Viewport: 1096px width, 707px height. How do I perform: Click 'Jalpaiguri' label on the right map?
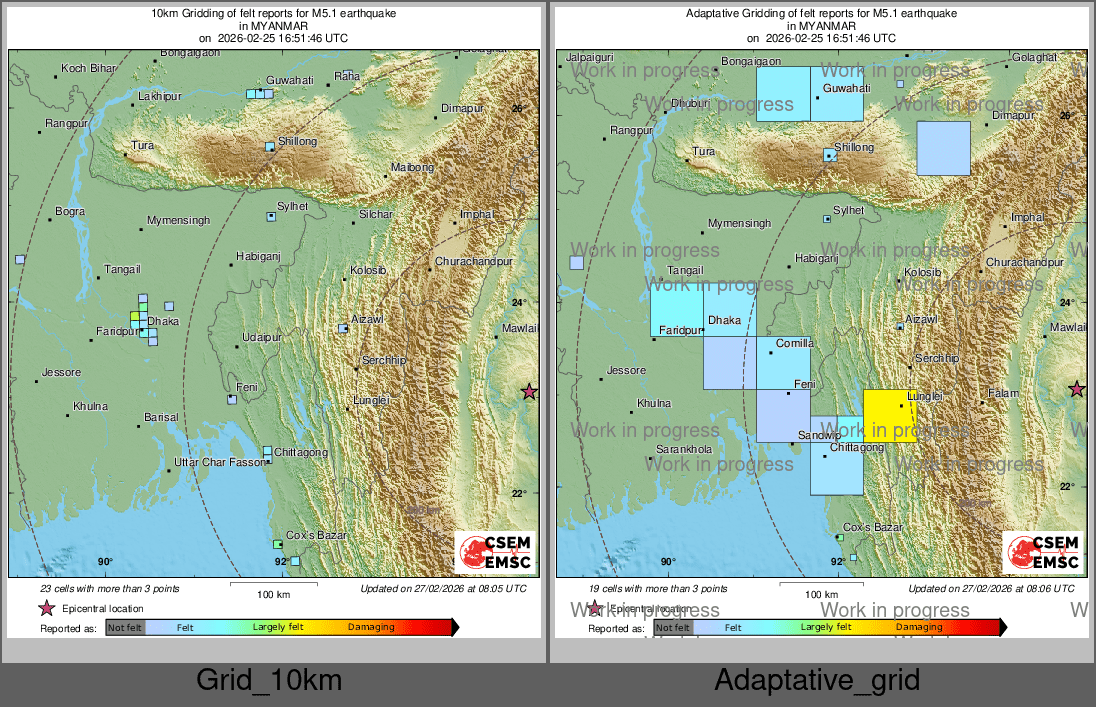pyautogui.click(x=589, y=57)
